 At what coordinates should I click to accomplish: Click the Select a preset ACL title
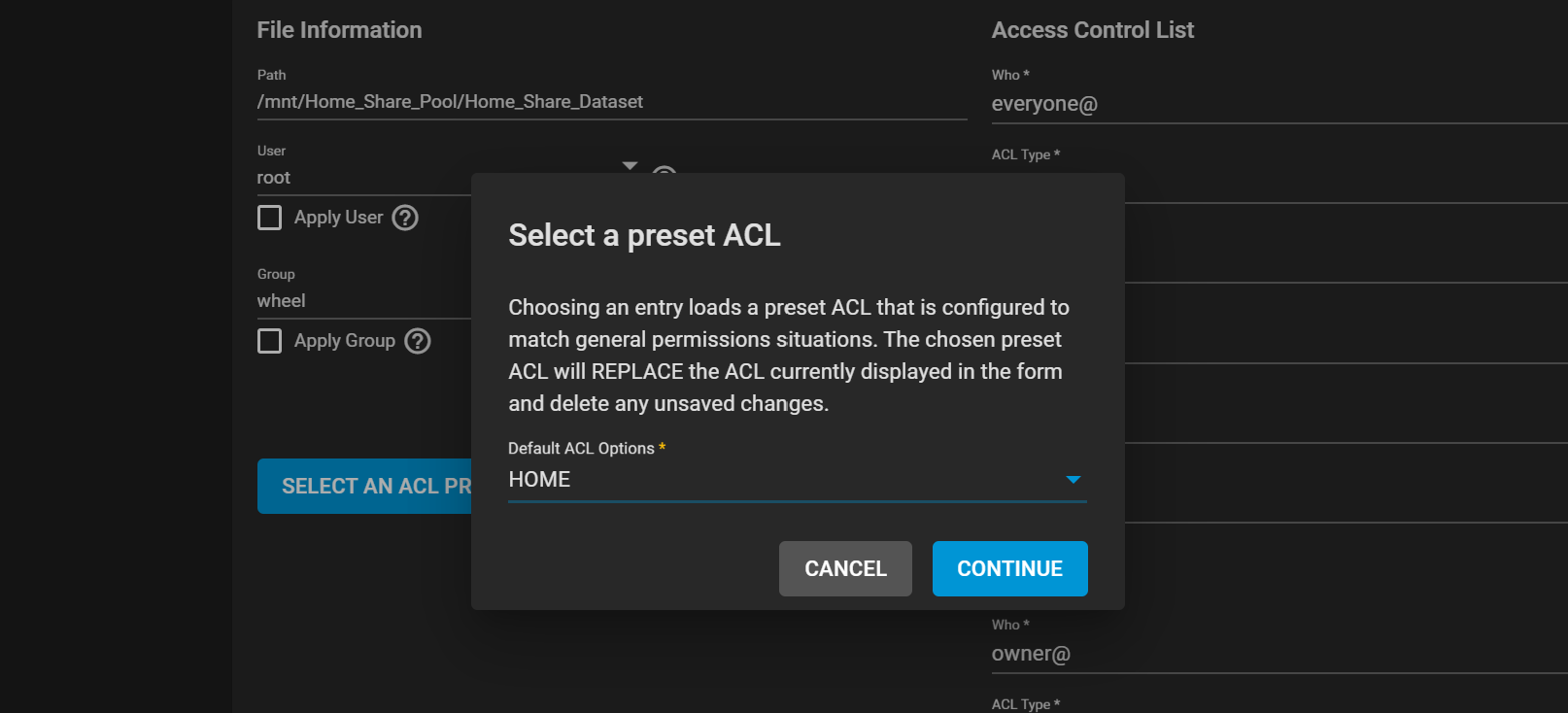click(x=644, y=235)
